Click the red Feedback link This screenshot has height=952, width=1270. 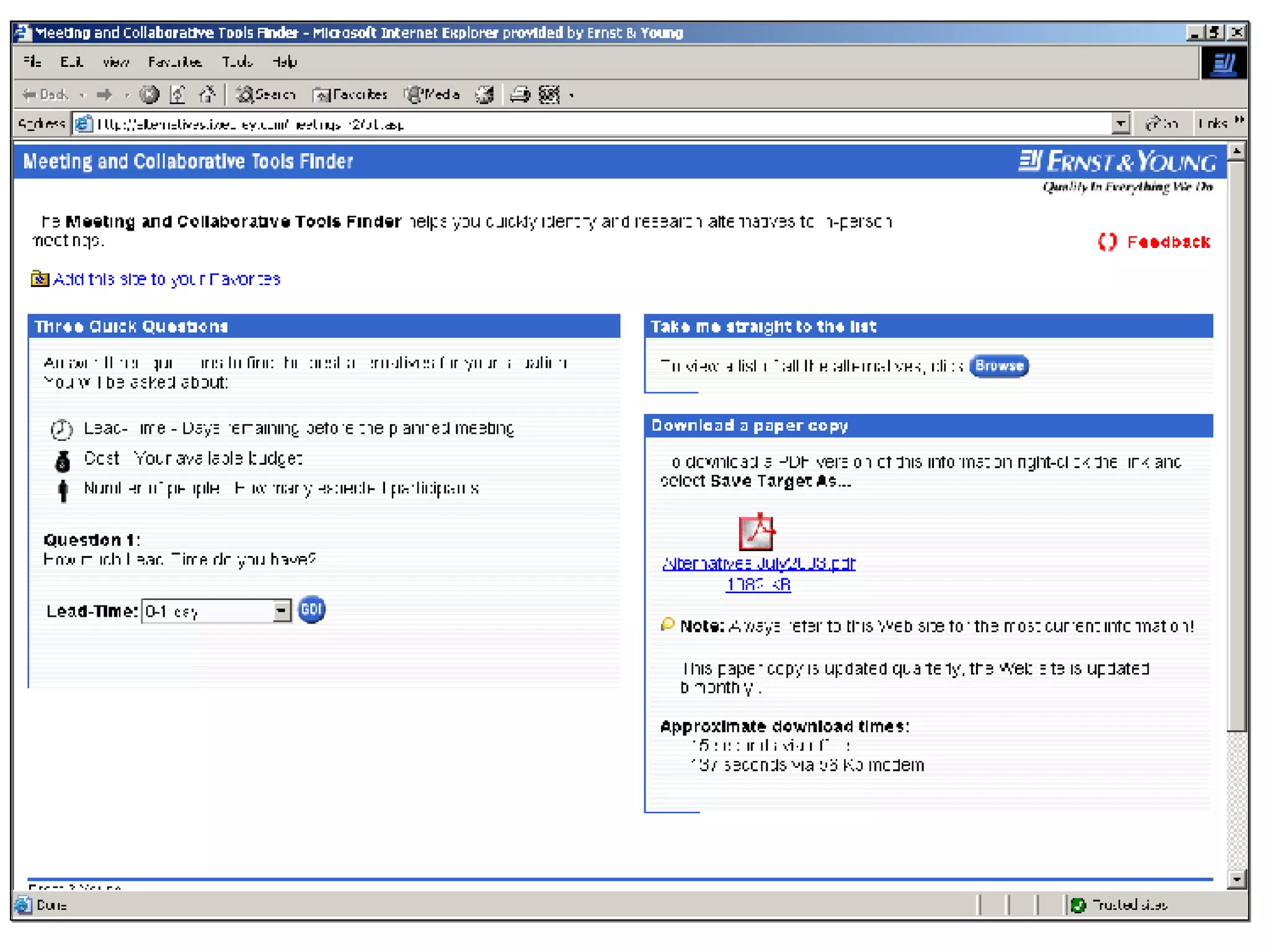1168,242
